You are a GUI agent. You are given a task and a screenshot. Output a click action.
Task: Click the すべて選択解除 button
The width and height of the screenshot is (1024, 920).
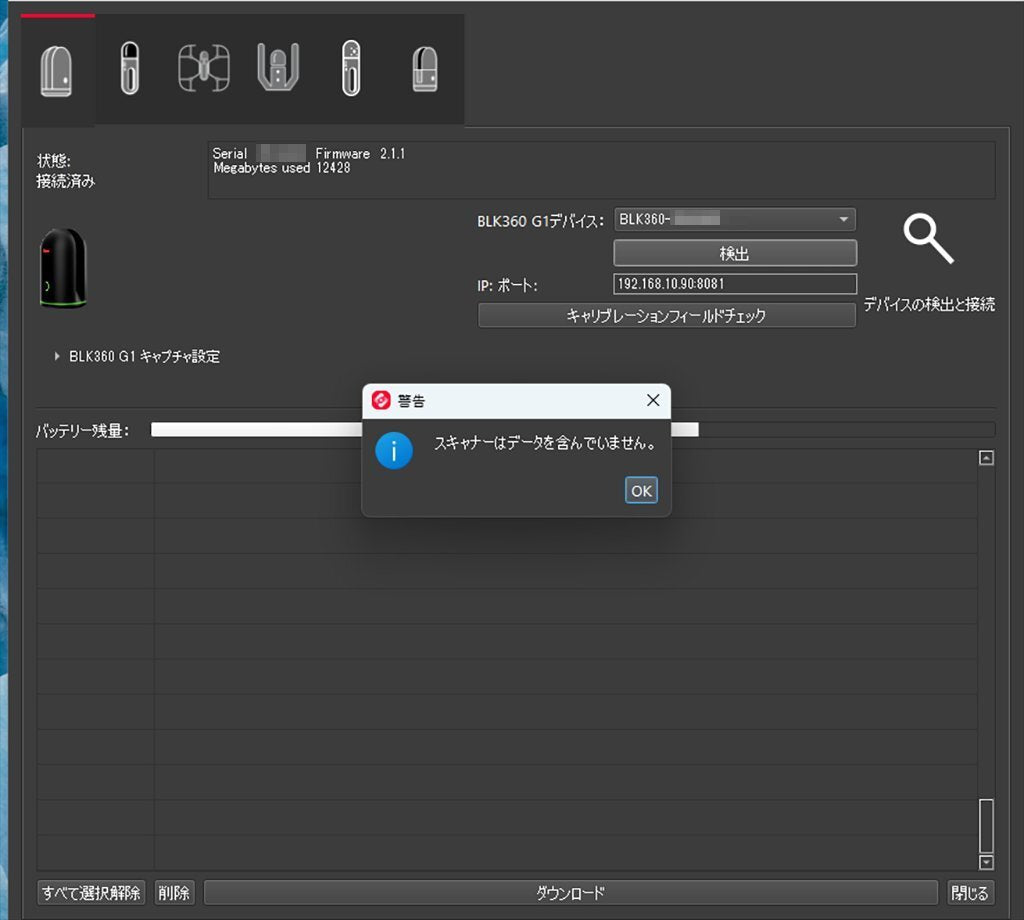point(91,893)
